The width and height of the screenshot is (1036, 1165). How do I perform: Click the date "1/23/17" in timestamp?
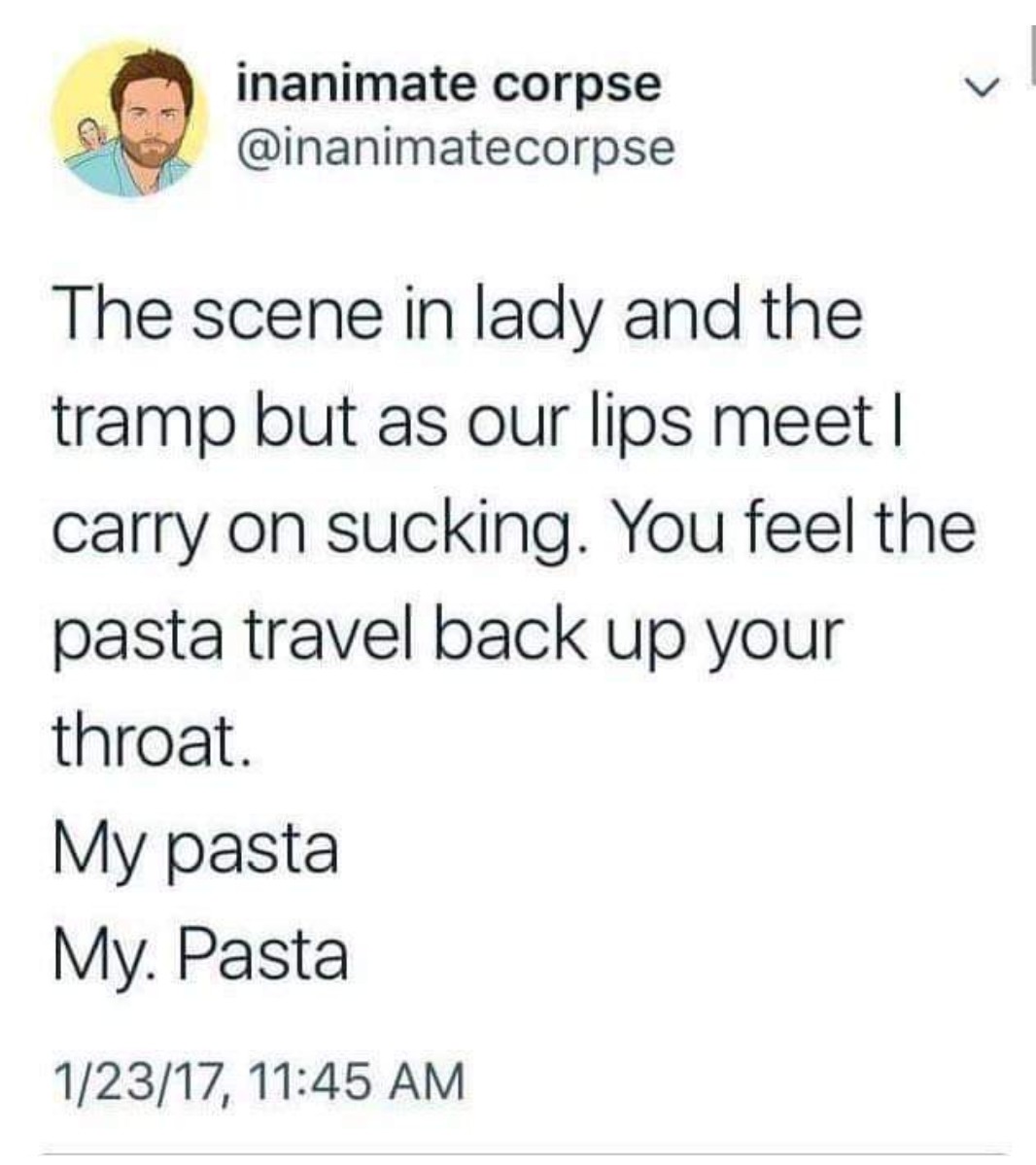(x=141, y=1081)
